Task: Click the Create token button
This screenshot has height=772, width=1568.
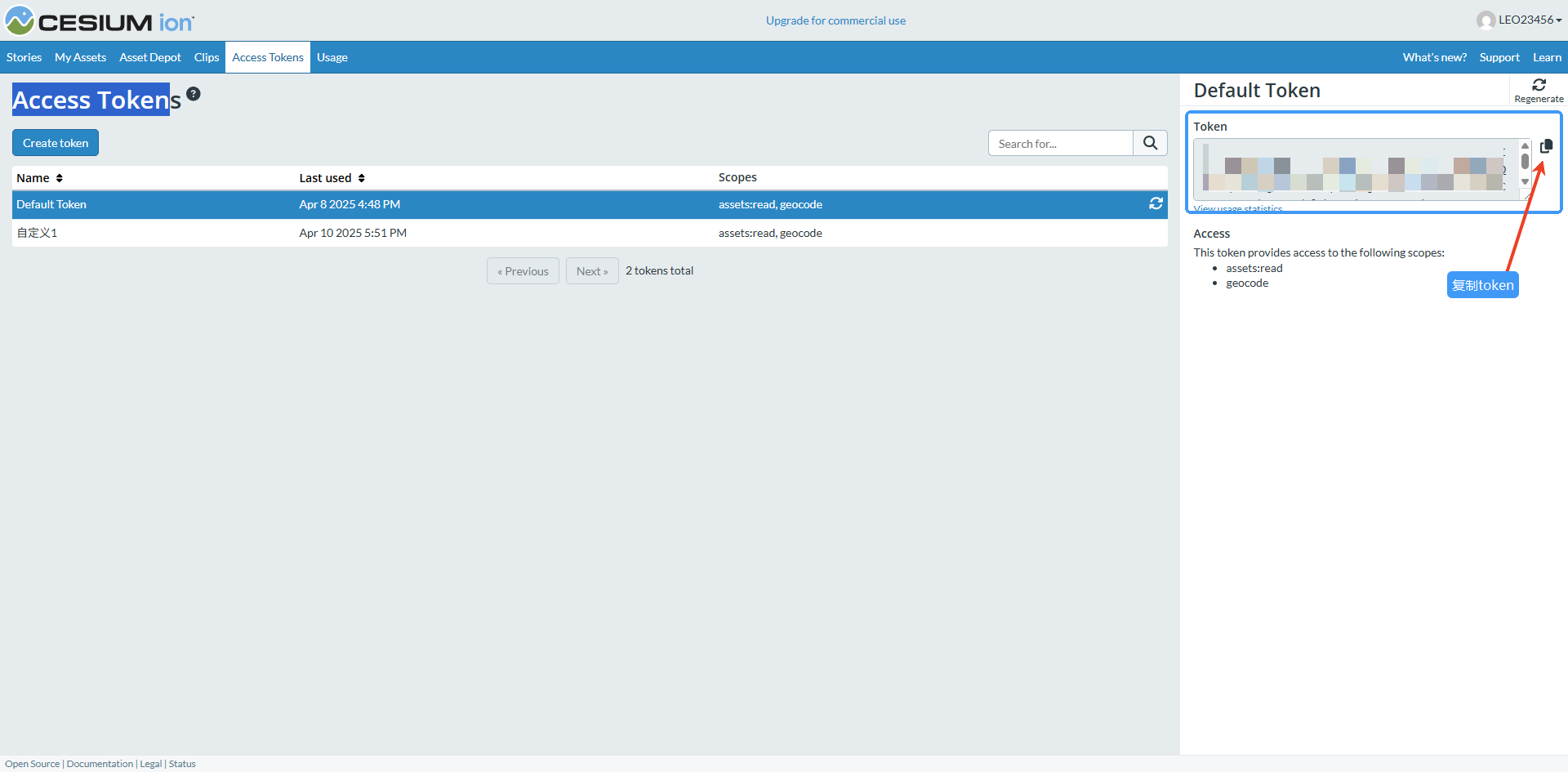Action: point(56,143)
